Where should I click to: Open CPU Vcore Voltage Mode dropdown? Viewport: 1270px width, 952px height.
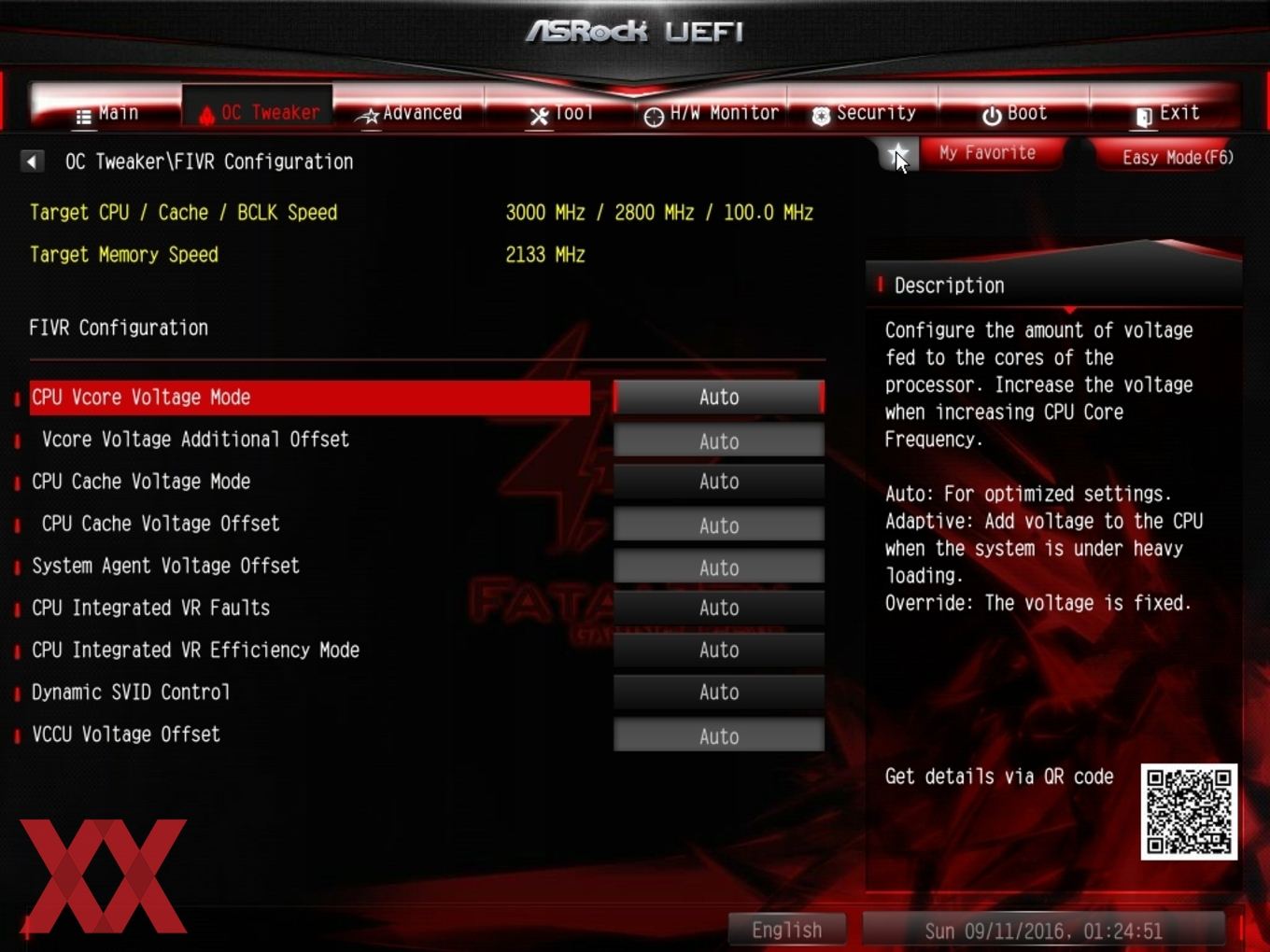pos(719,398)
